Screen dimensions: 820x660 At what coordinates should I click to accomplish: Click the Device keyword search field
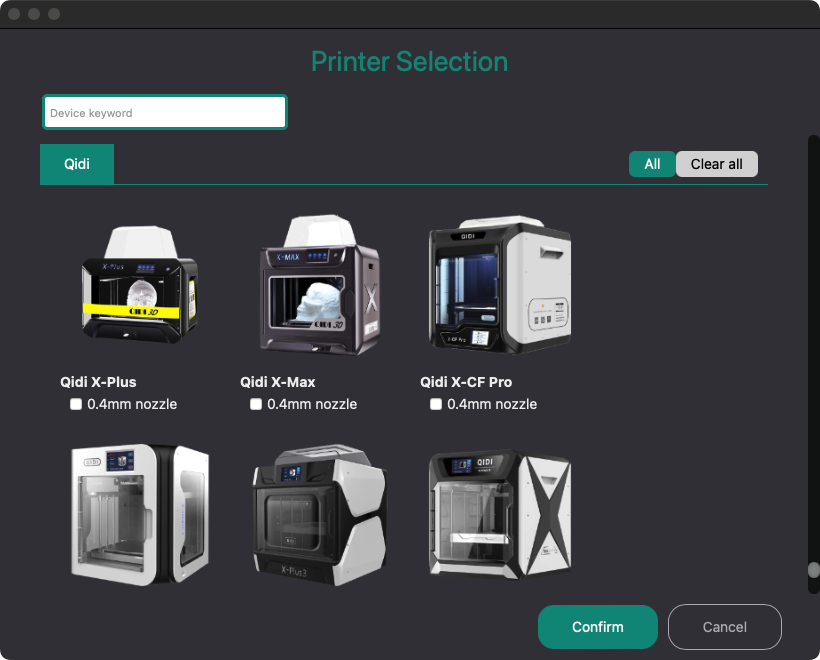tap(165, 112)
